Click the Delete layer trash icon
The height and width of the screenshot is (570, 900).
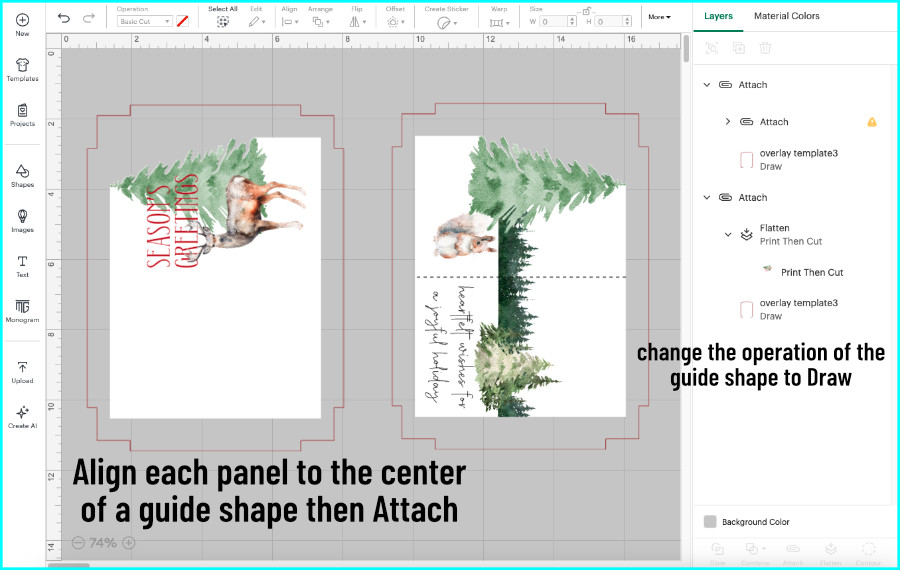[x=765, y=48]
